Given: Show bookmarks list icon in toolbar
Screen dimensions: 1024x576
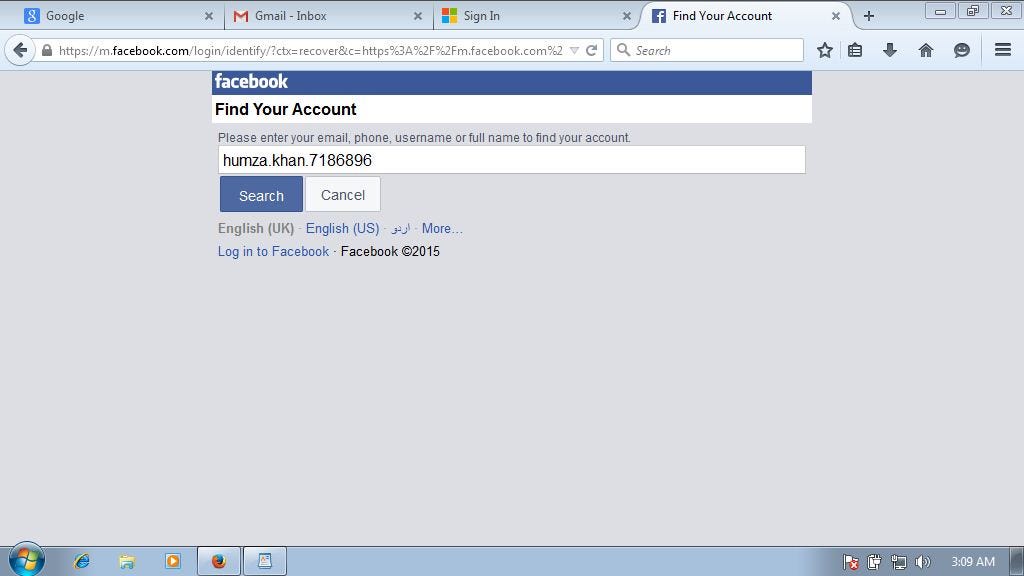Looking at the screenshot, I should 855,50.
